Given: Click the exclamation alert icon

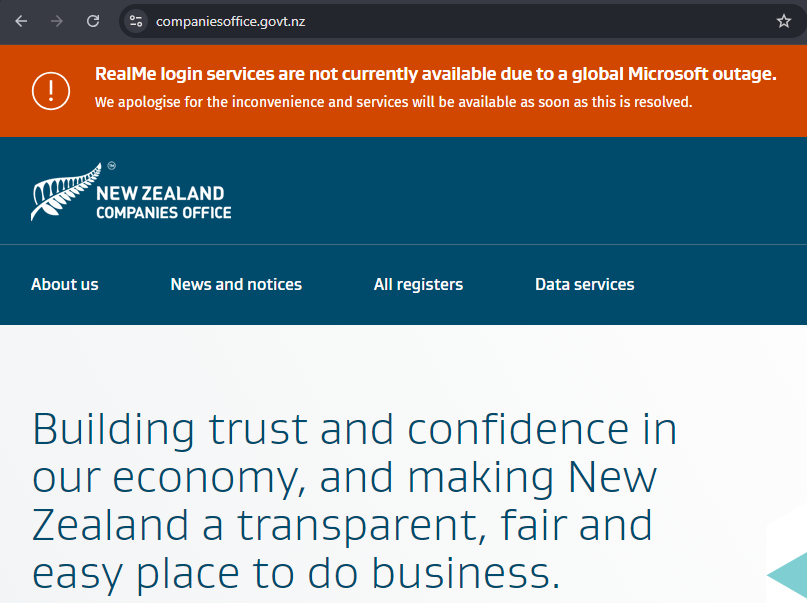Looking at the screenshot, I should point(50,90).
